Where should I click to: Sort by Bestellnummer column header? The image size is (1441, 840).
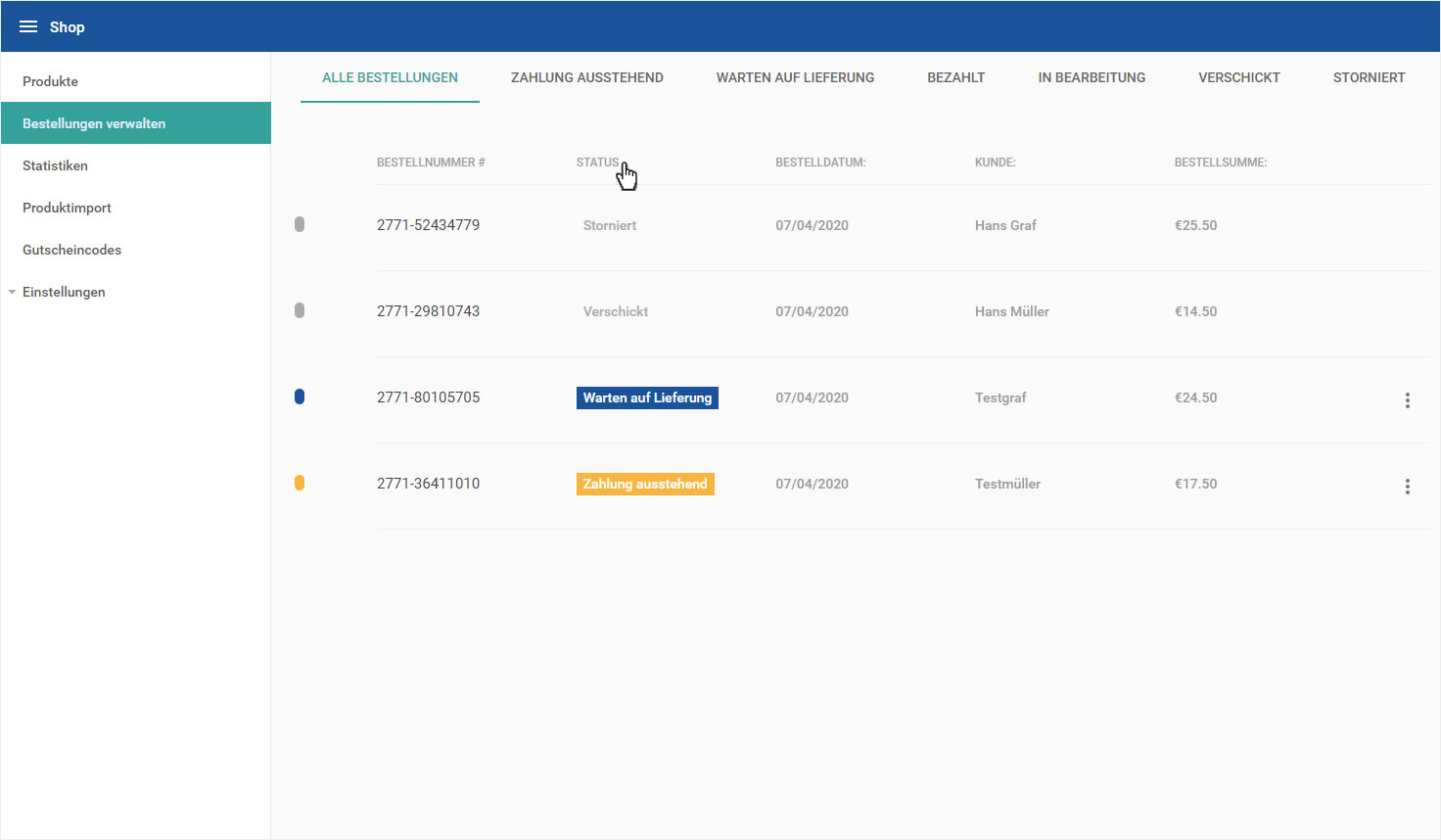coord(431,163)
